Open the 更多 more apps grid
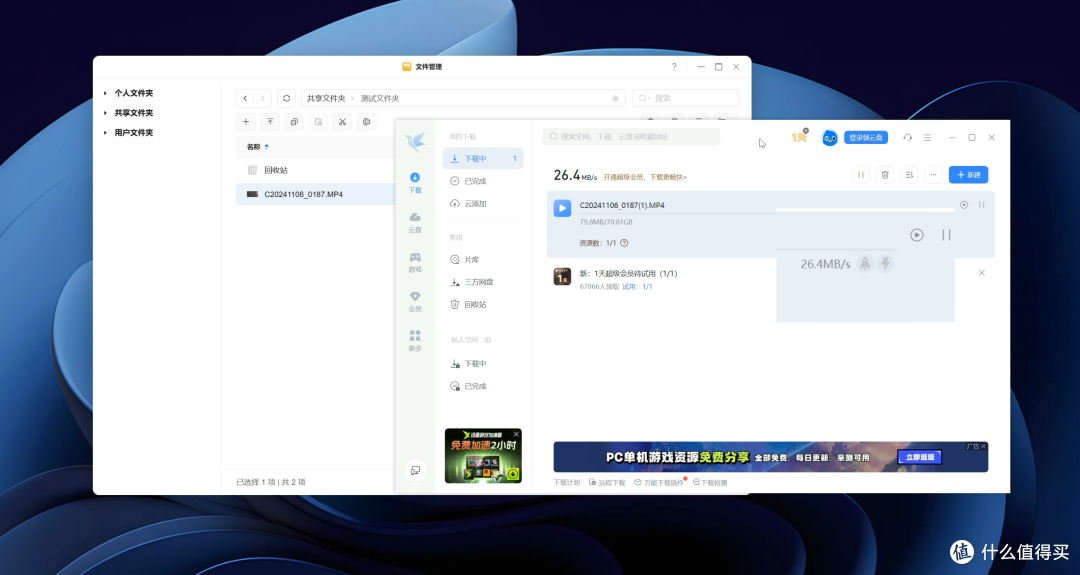Screen dimensions: 1080x575 pyautogui.click(x=415, y=341)
